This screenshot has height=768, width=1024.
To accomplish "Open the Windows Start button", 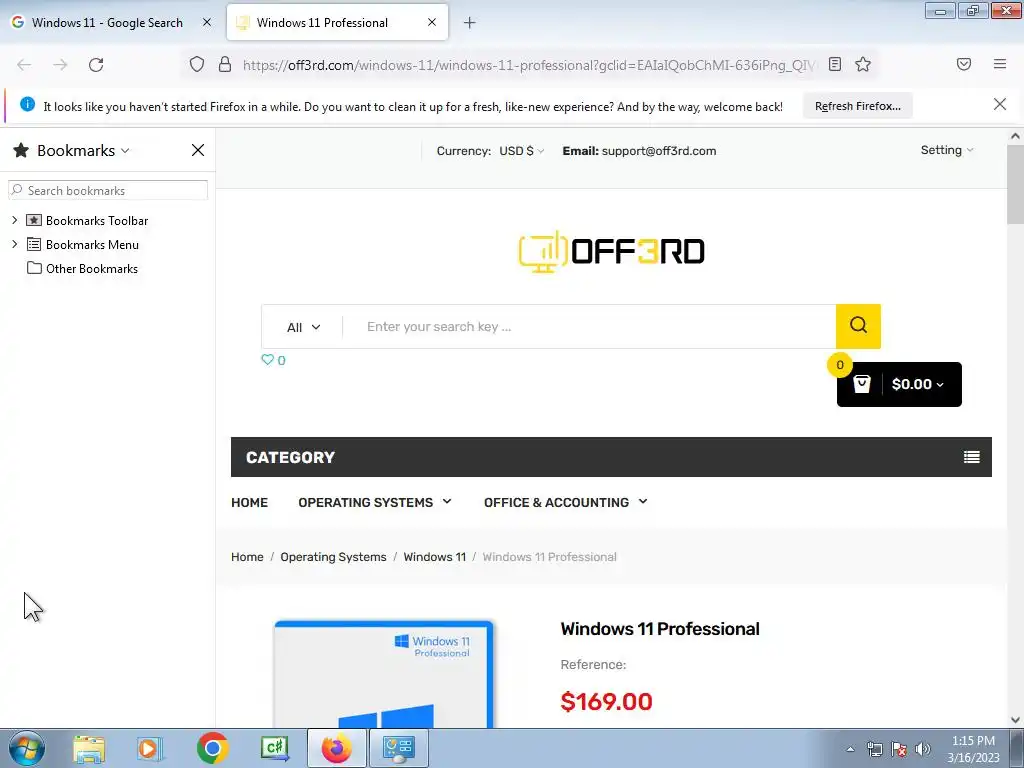I will [27, 748].
